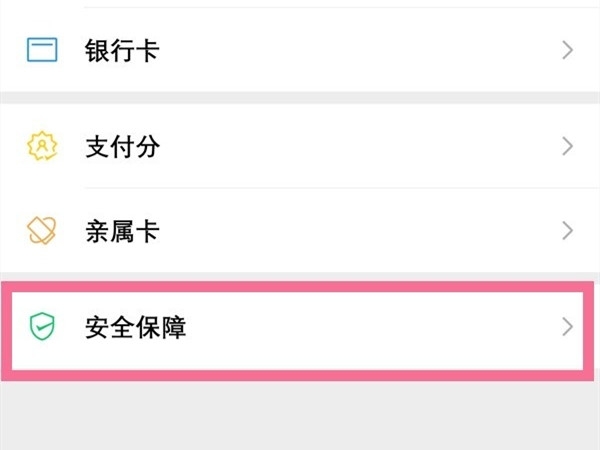Click the orange 亲属卡 card icon
Image resolution: width=600 pixels, height=450 pixels.
[42, 231]
